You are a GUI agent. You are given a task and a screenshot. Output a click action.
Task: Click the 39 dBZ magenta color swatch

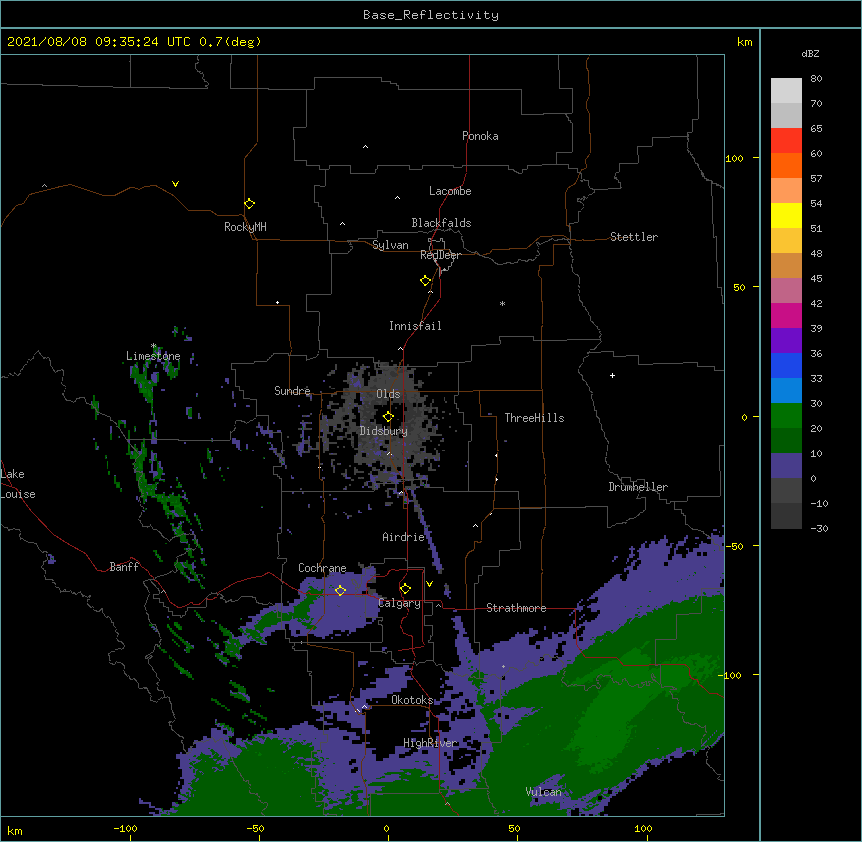coord(786,315)
